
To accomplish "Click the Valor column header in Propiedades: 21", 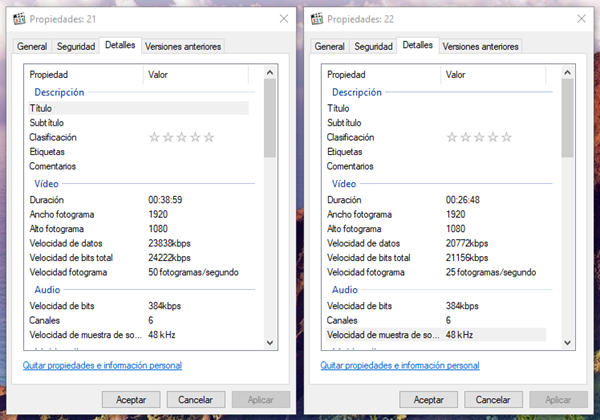I will [196, 75].
